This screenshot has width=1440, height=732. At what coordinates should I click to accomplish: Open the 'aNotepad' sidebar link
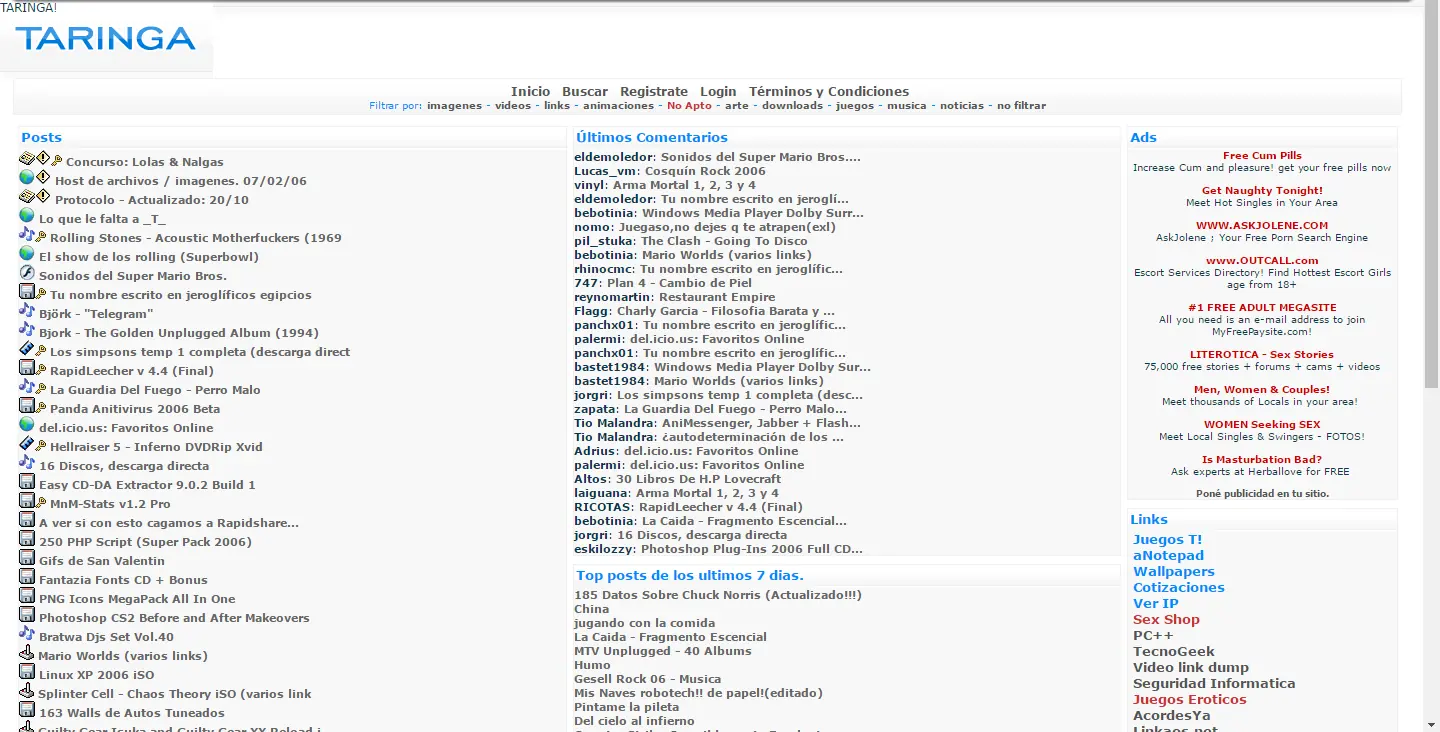(1168, 556)
